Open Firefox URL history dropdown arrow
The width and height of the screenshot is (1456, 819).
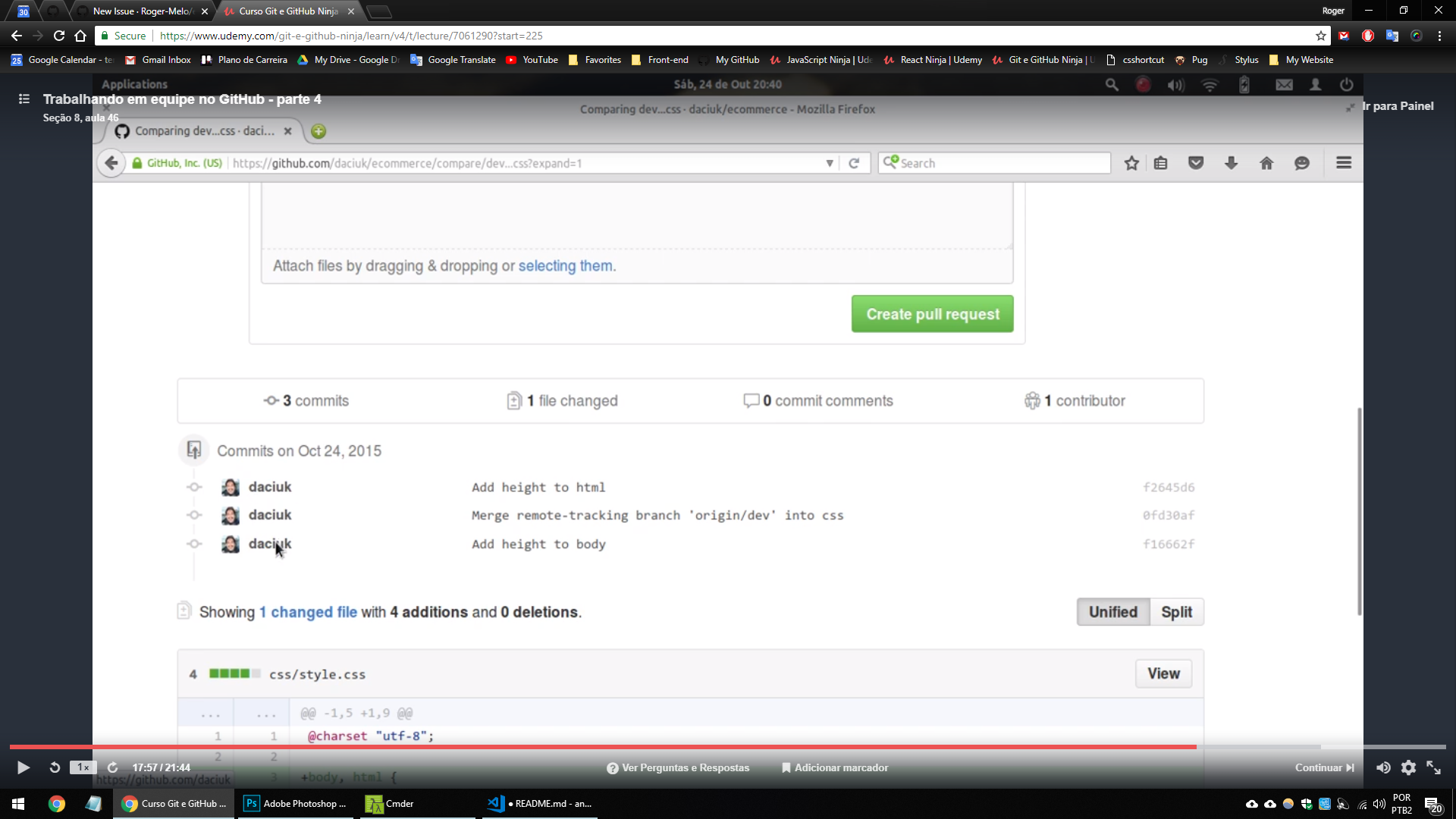pos(830,163)
